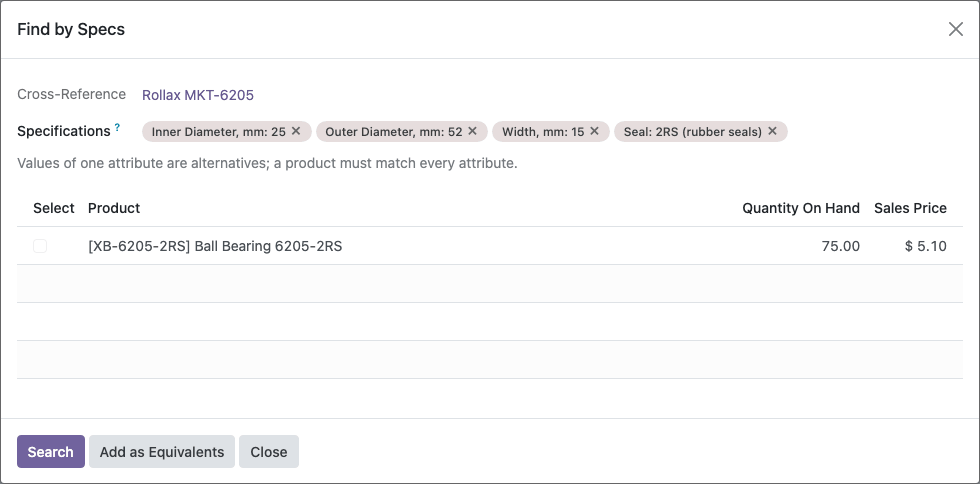
Task: Click the Find by Specs dialog title
Action: point(71,29)
